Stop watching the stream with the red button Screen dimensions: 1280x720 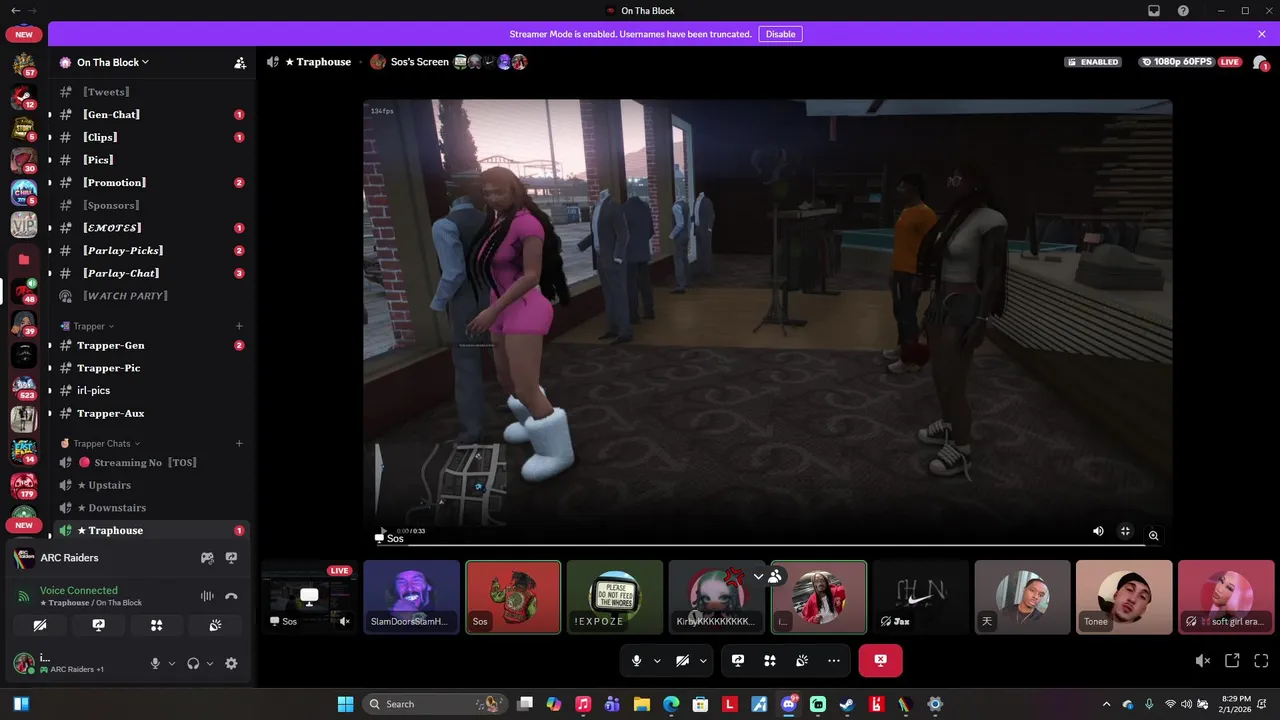click(880, 661)
